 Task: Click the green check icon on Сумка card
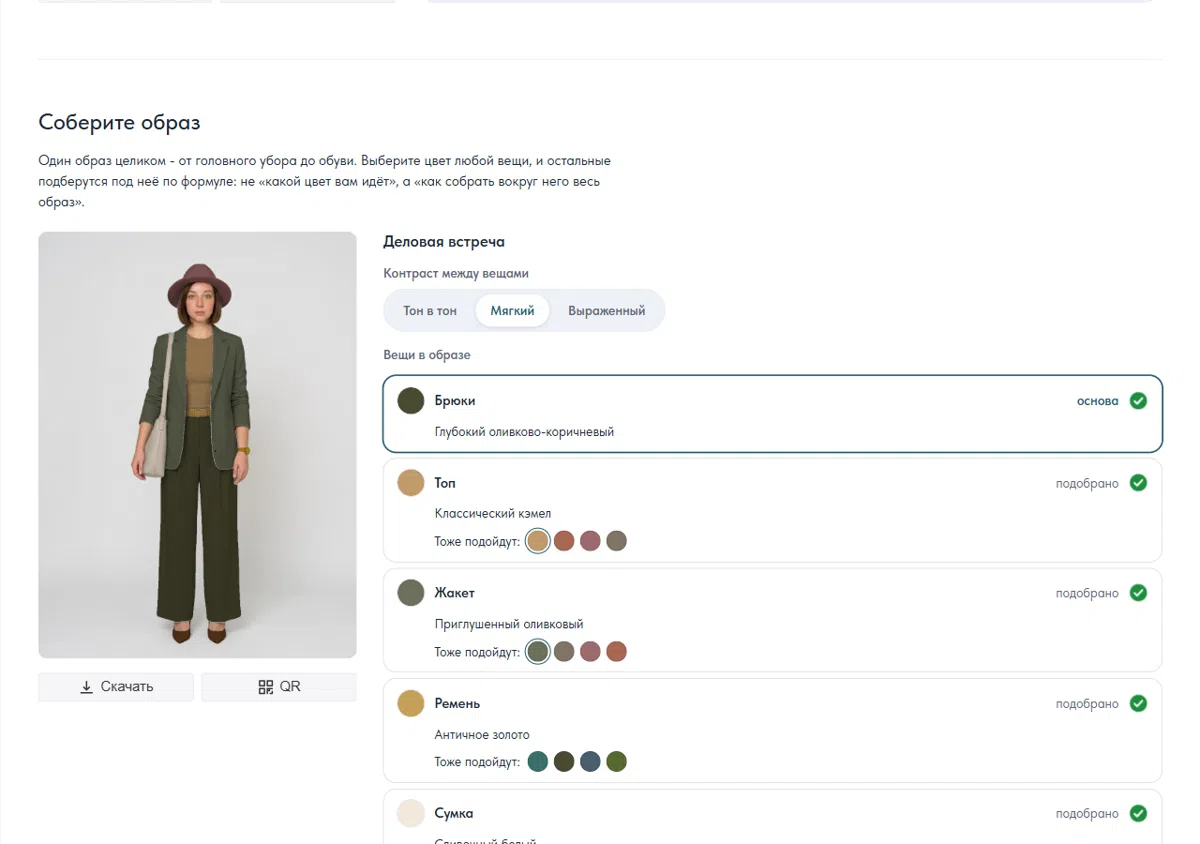tap(1138, 814)
